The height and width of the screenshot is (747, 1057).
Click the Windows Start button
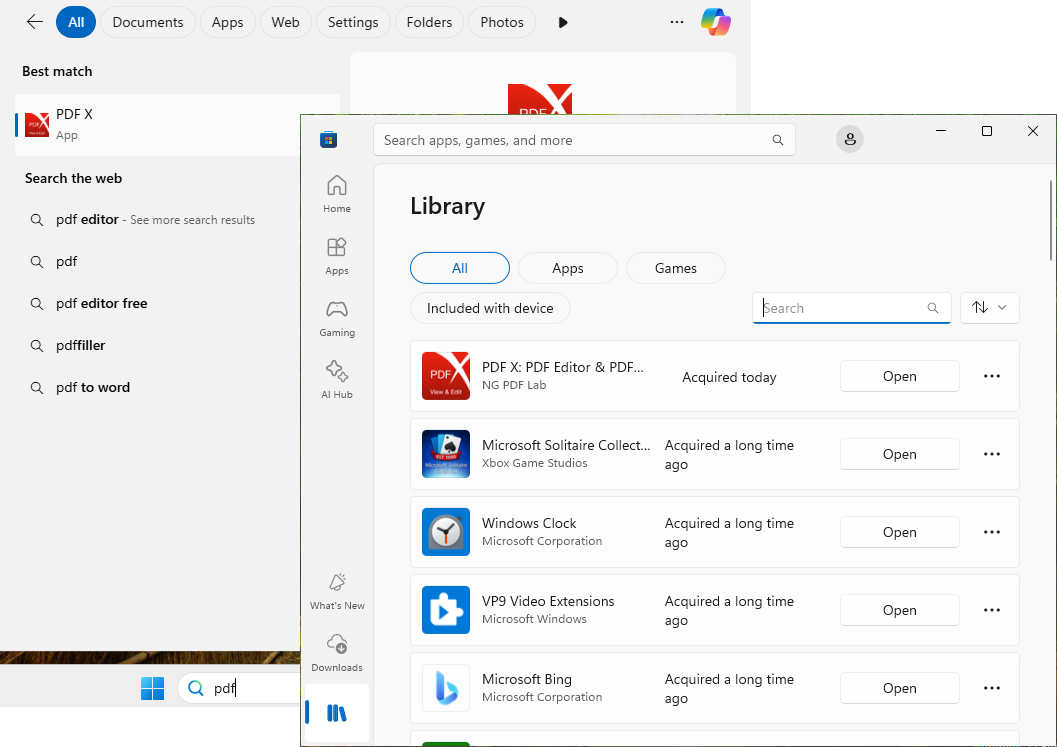[152, 688]
